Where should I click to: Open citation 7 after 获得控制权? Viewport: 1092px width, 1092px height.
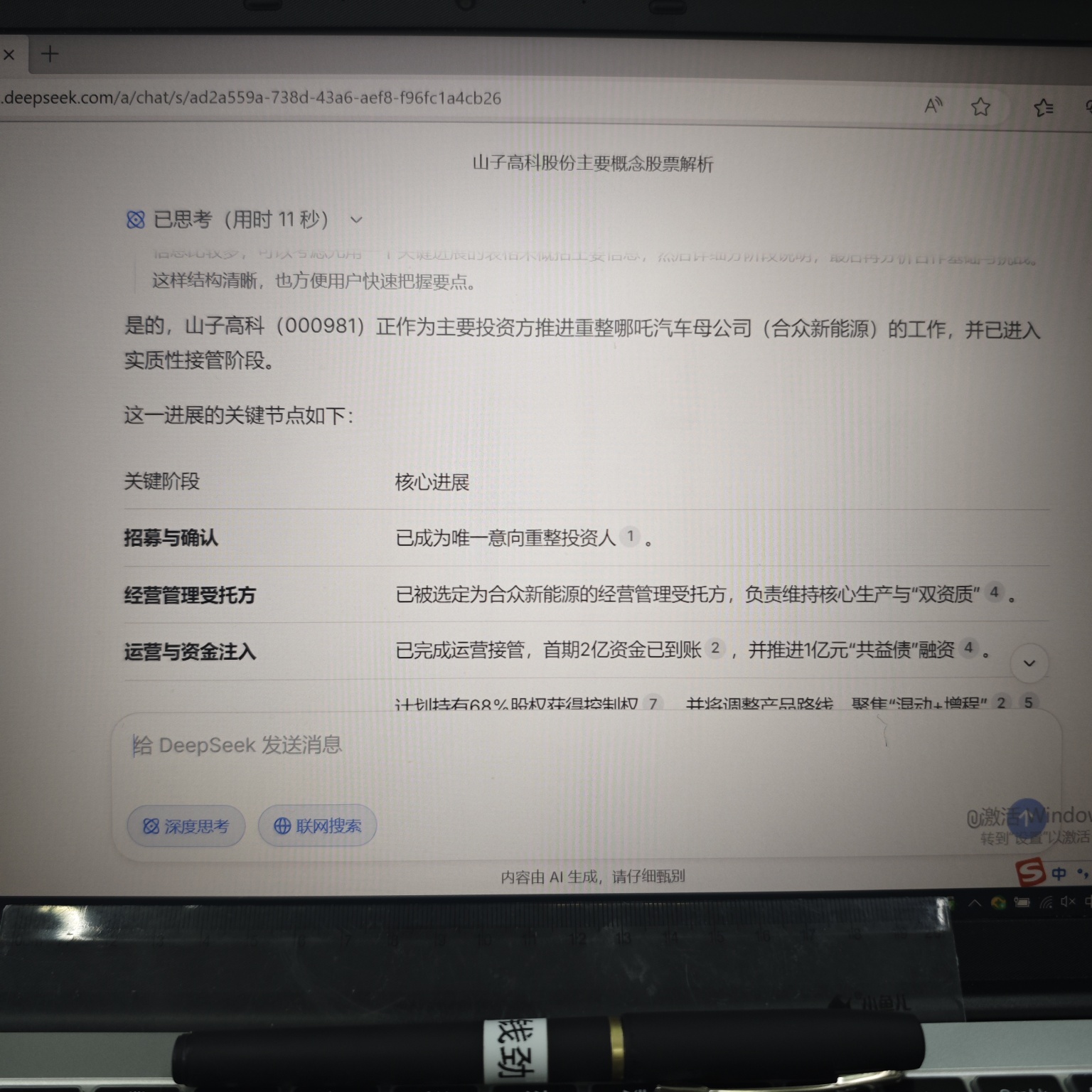click(x=653, y=703)
